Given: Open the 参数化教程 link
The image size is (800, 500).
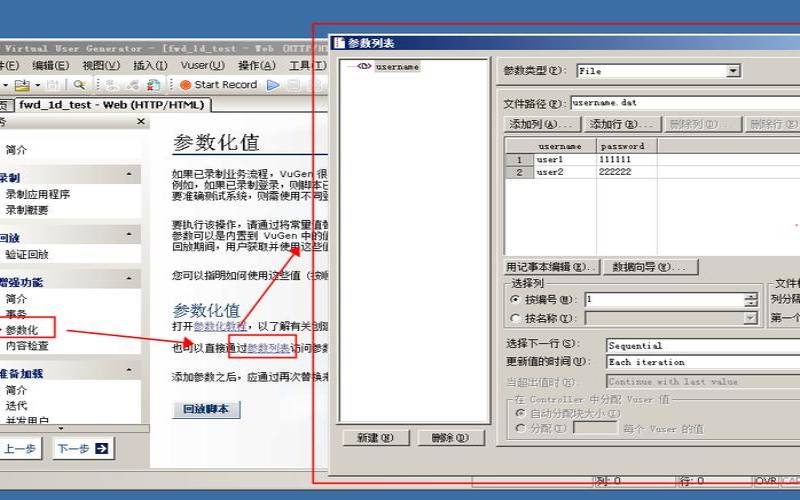Looking at the screenshot, I should [220, 326].
